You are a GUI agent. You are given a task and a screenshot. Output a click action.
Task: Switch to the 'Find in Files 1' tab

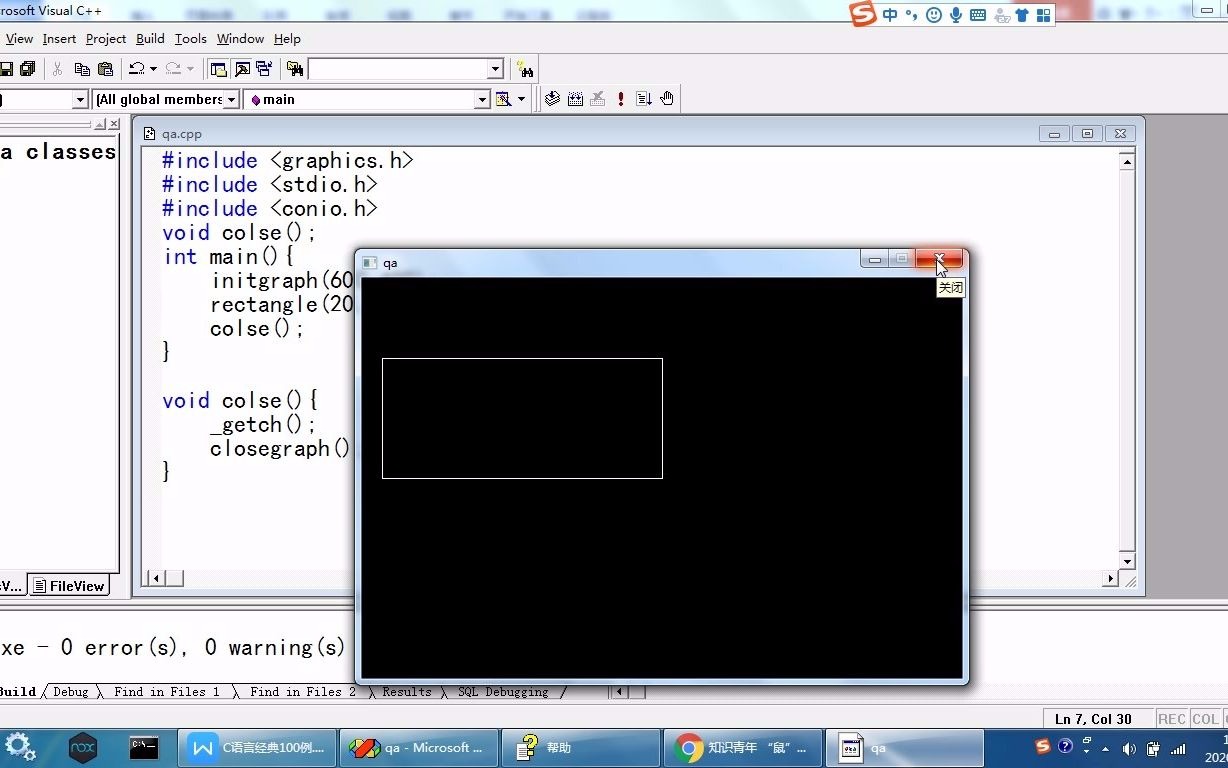(167, 691)
